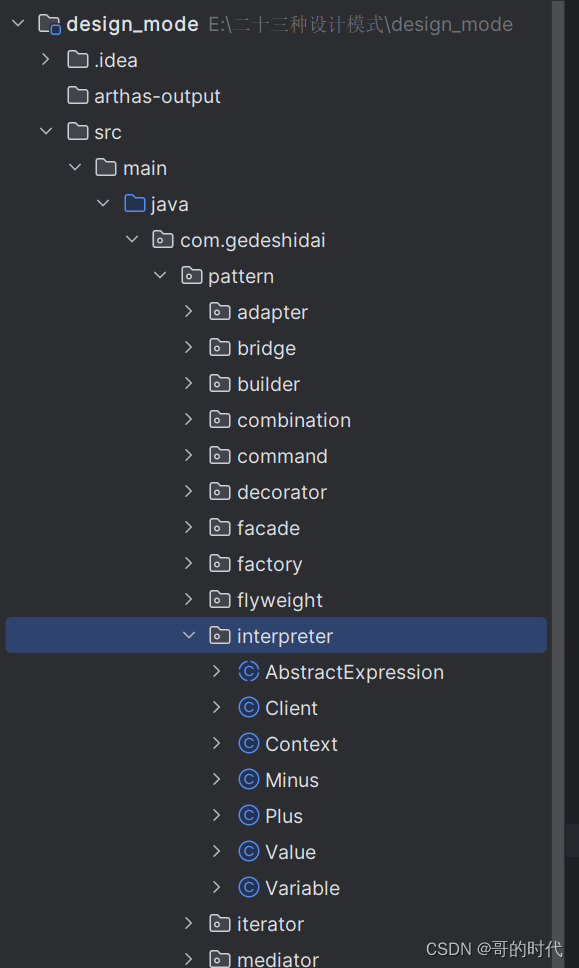Viewport: 579px width, 968px height.
Task: Click the interpreter package icon
Action: [220, 635]
